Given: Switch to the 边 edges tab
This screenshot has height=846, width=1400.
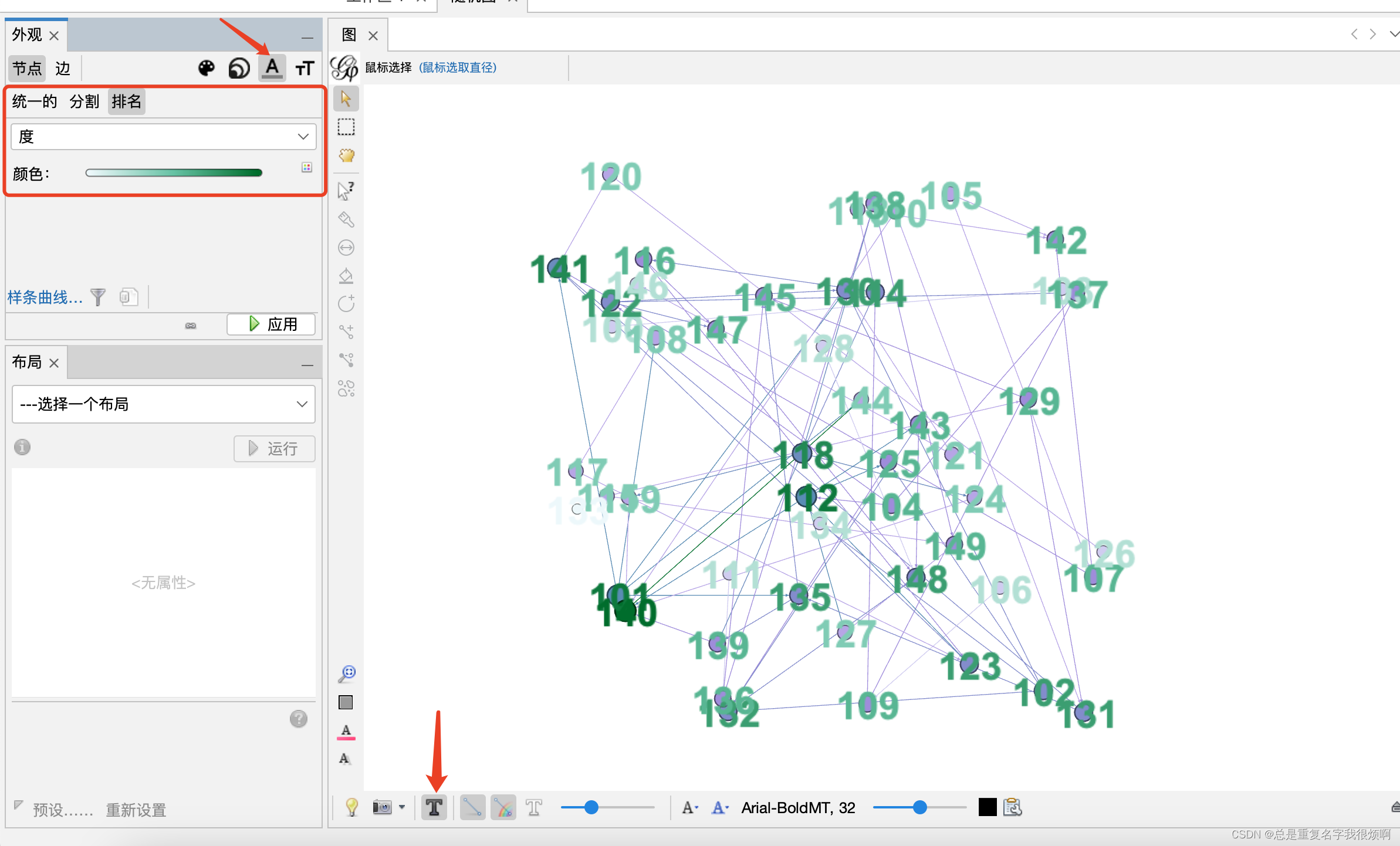Looking at the screenshot, I should (62, 69).
